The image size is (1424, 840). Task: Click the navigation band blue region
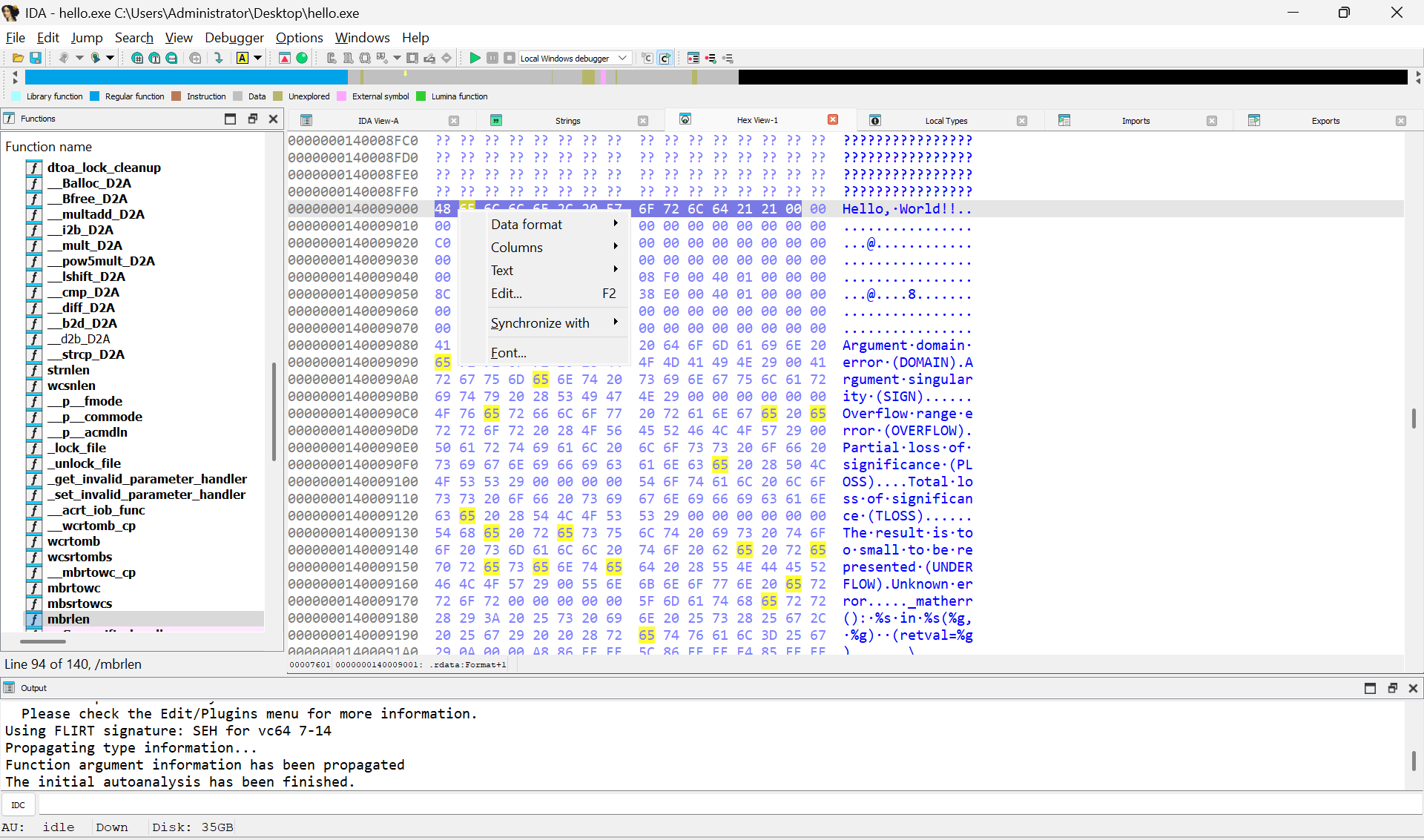tap(185, 77)
